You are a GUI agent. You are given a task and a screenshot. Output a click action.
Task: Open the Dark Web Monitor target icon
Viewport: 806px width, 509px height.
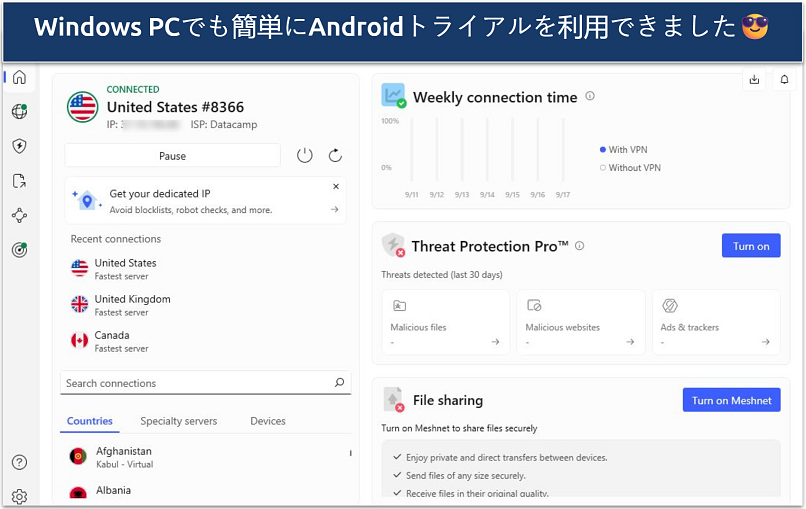coord(19,250)
